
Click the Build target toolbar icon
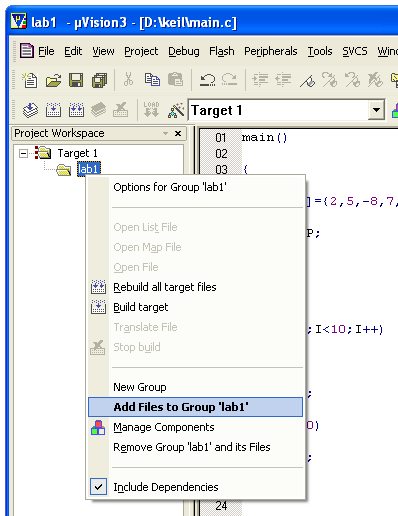click(x=53, y=110)
